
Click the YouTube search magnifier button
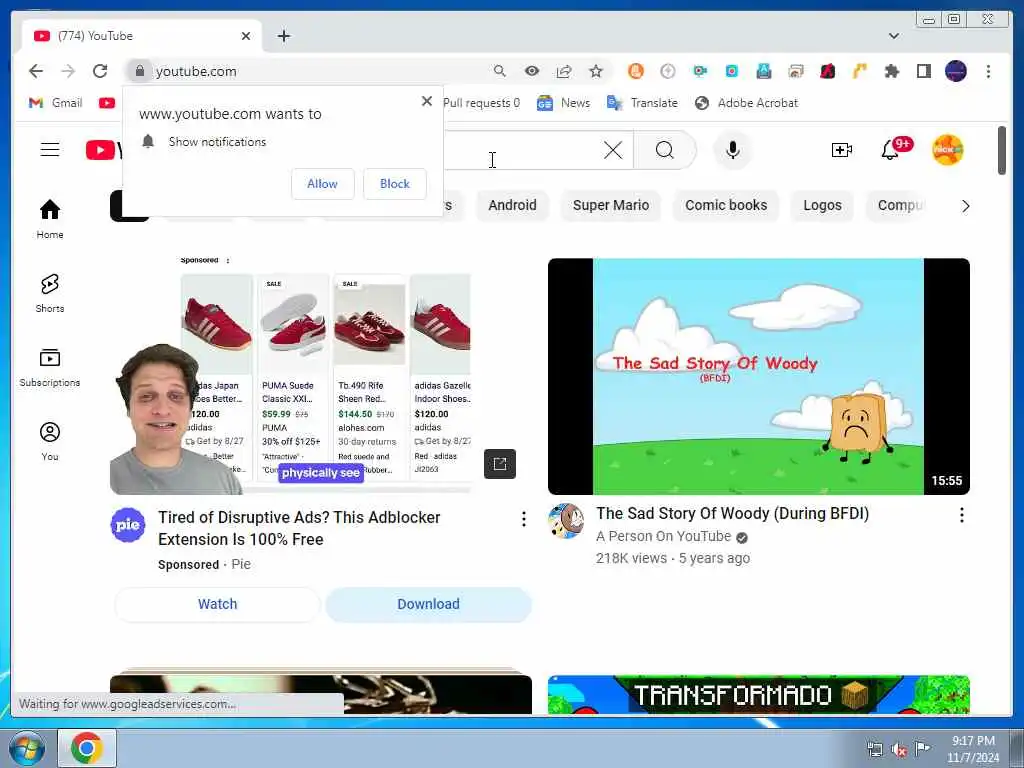point(664,150)
